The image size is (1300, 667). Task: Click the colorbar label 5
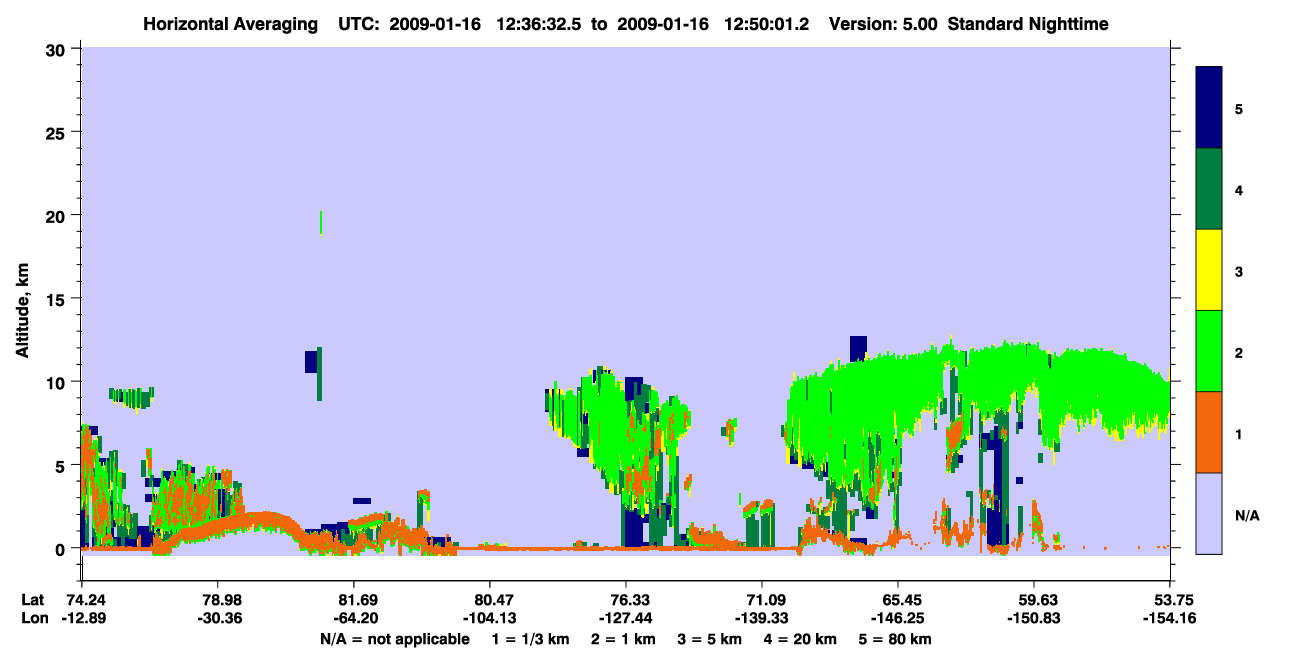coord(1239,108)
